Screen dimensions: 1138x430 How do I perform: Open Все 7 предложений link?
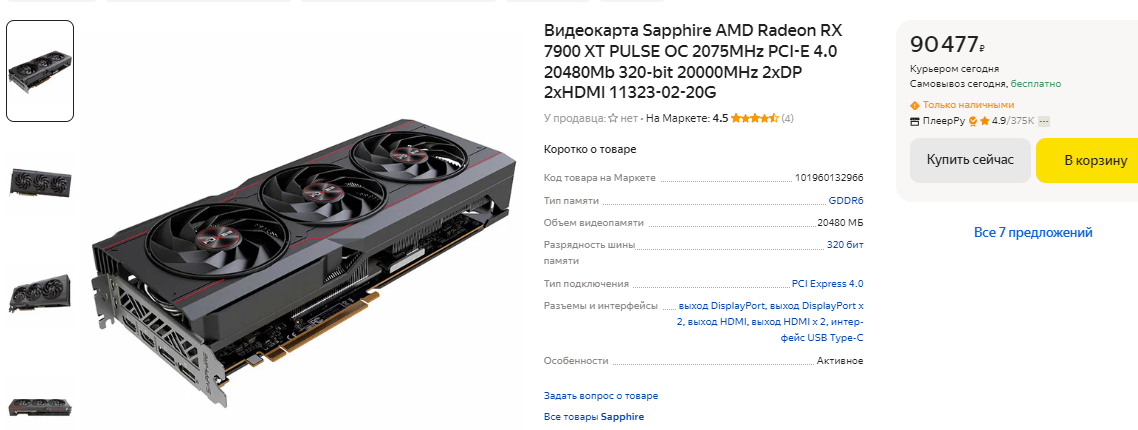[1033, 232]
